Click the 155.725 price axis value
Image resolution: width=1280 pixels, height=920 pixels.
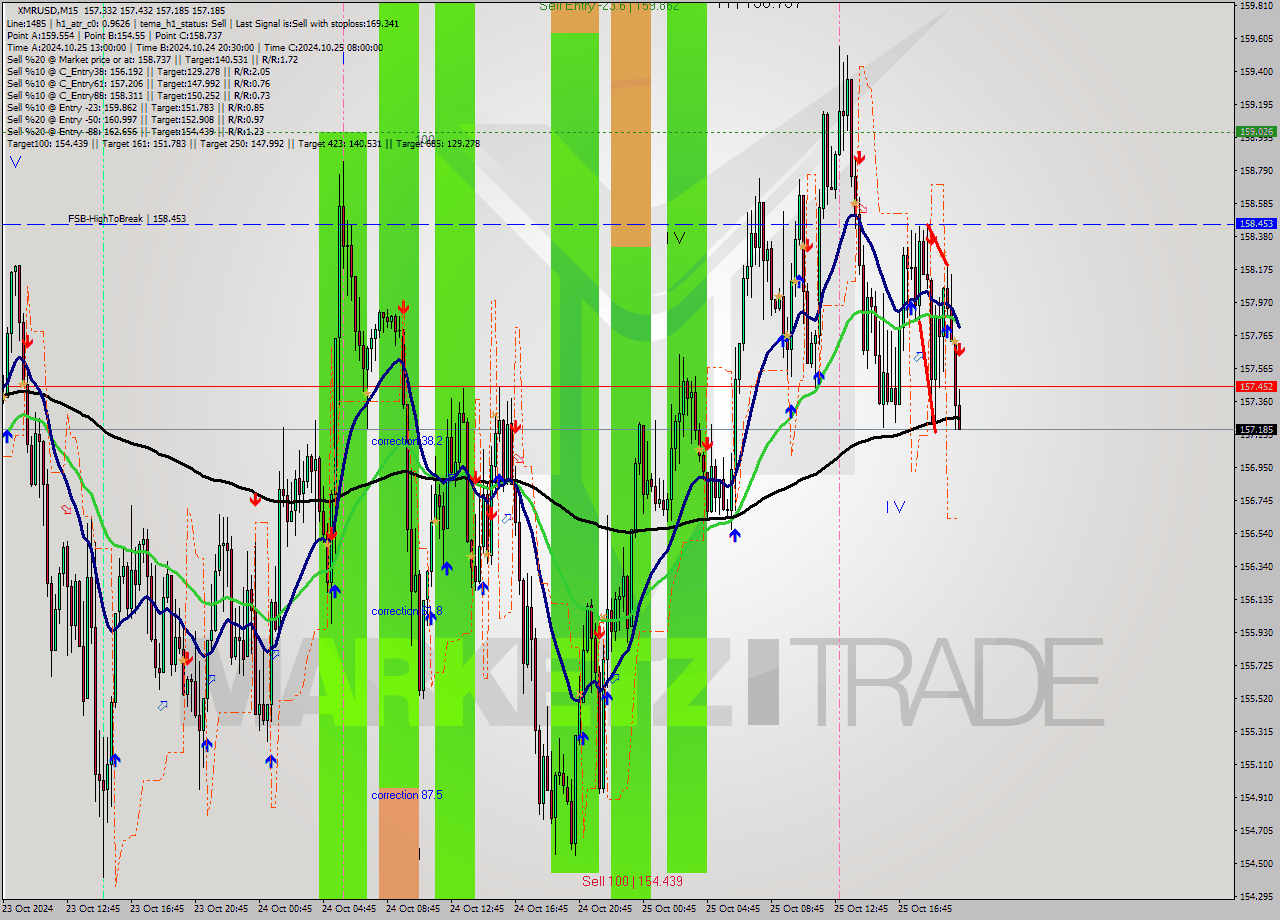1256,665
